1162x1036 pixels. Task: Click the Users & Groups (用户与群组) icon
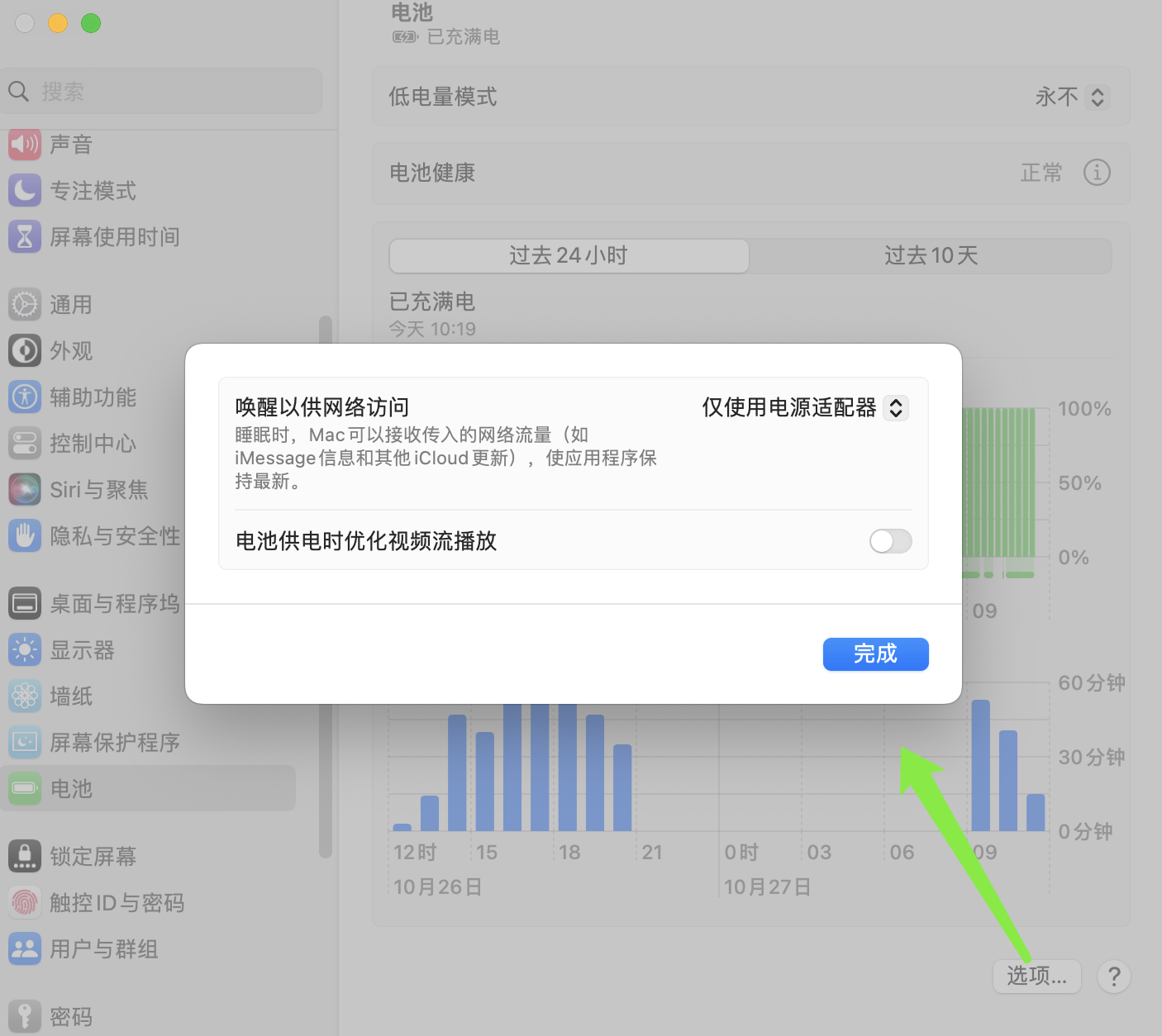point(25,949)
